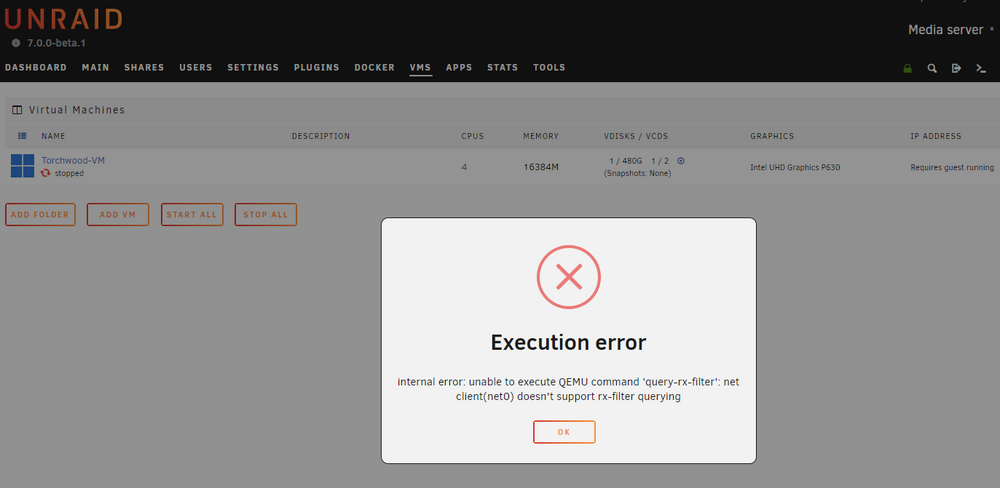Click the logout icon in header
Image resolution: width=1000 pixels, height=488 pixels.
(x=956, y=68)
